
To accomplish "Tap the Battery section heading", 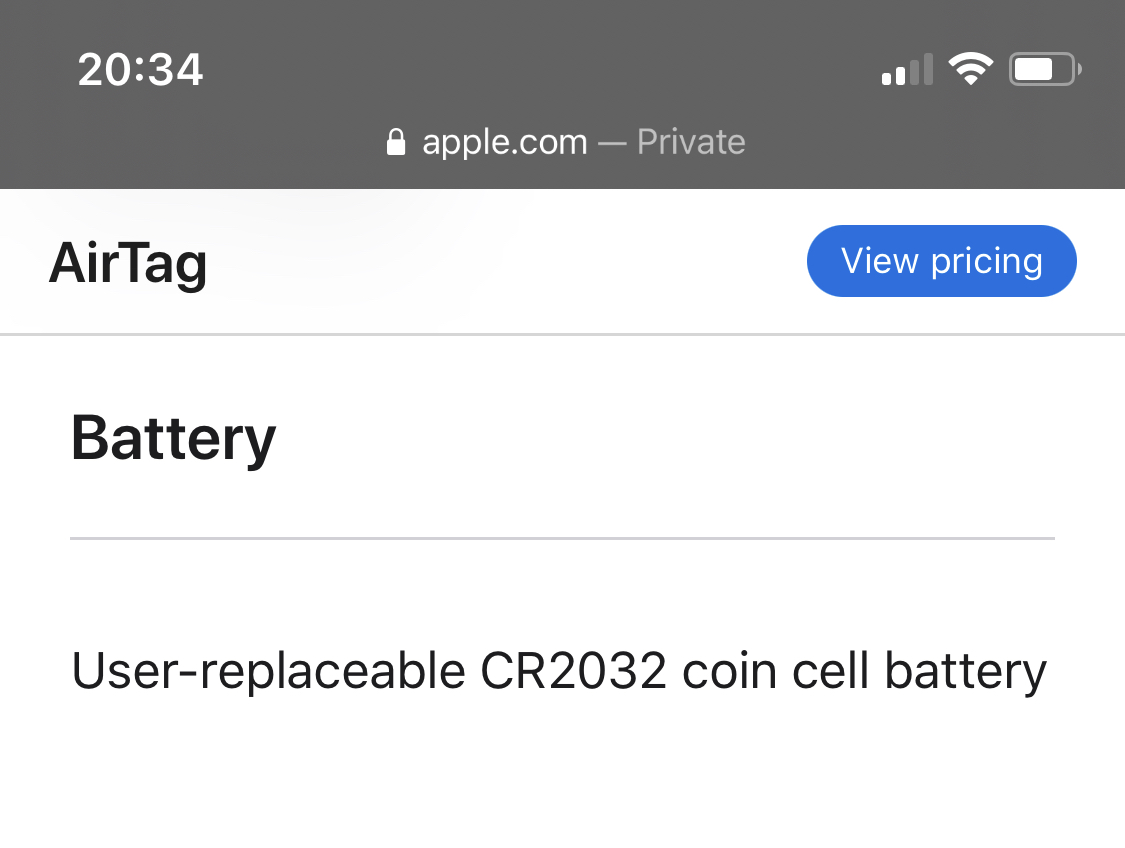I will [173, 437].
